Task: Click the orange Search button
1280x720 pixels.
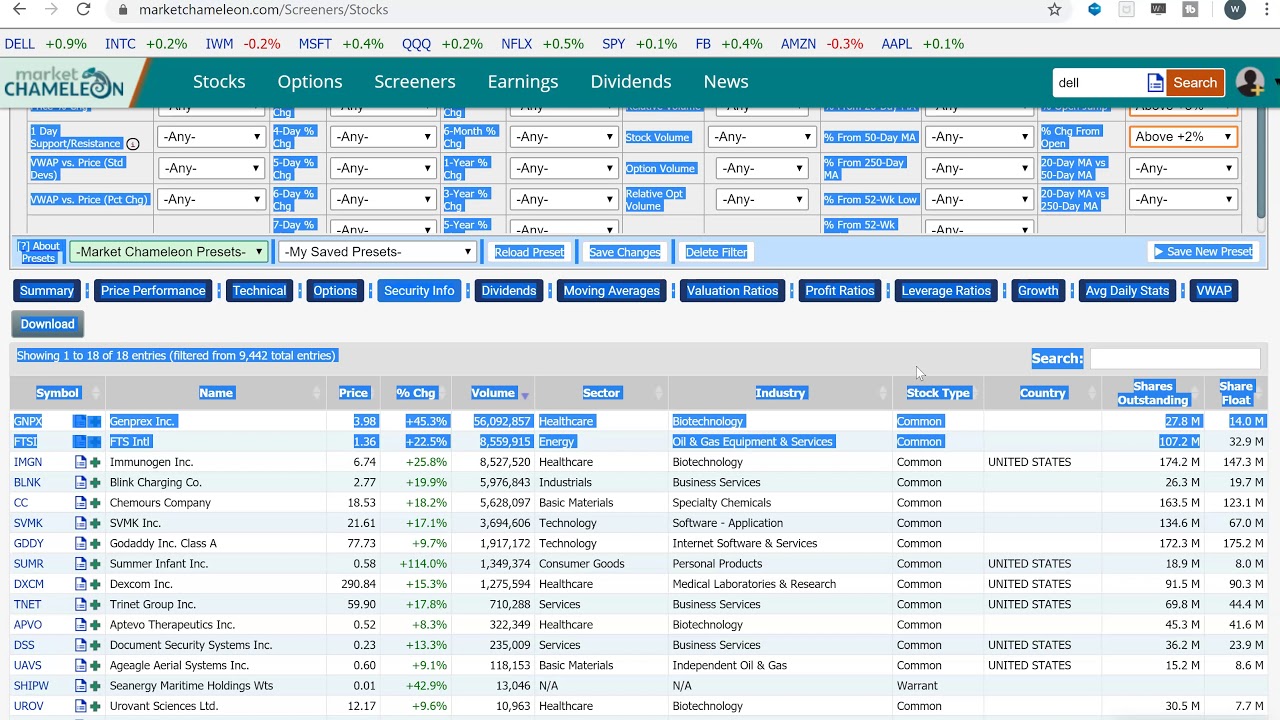Action: click(1195, 83)
